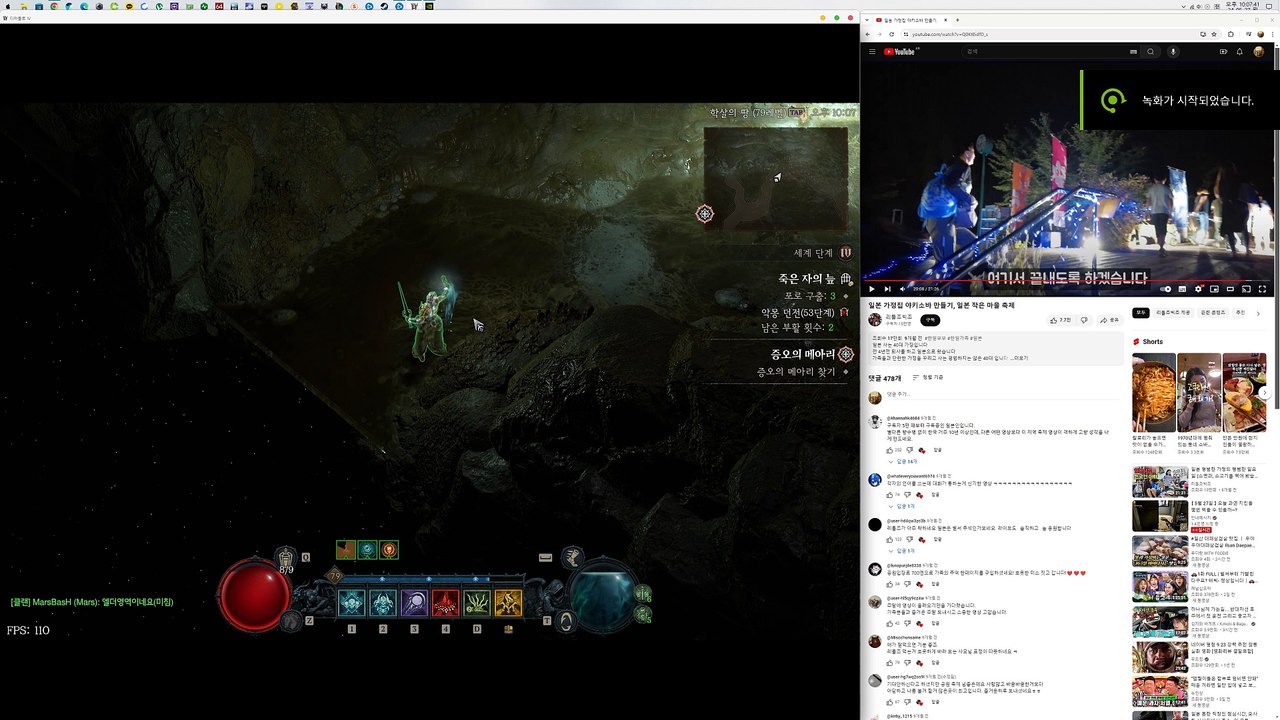
Task: Dislike the video
Action: click(1083, 320)
